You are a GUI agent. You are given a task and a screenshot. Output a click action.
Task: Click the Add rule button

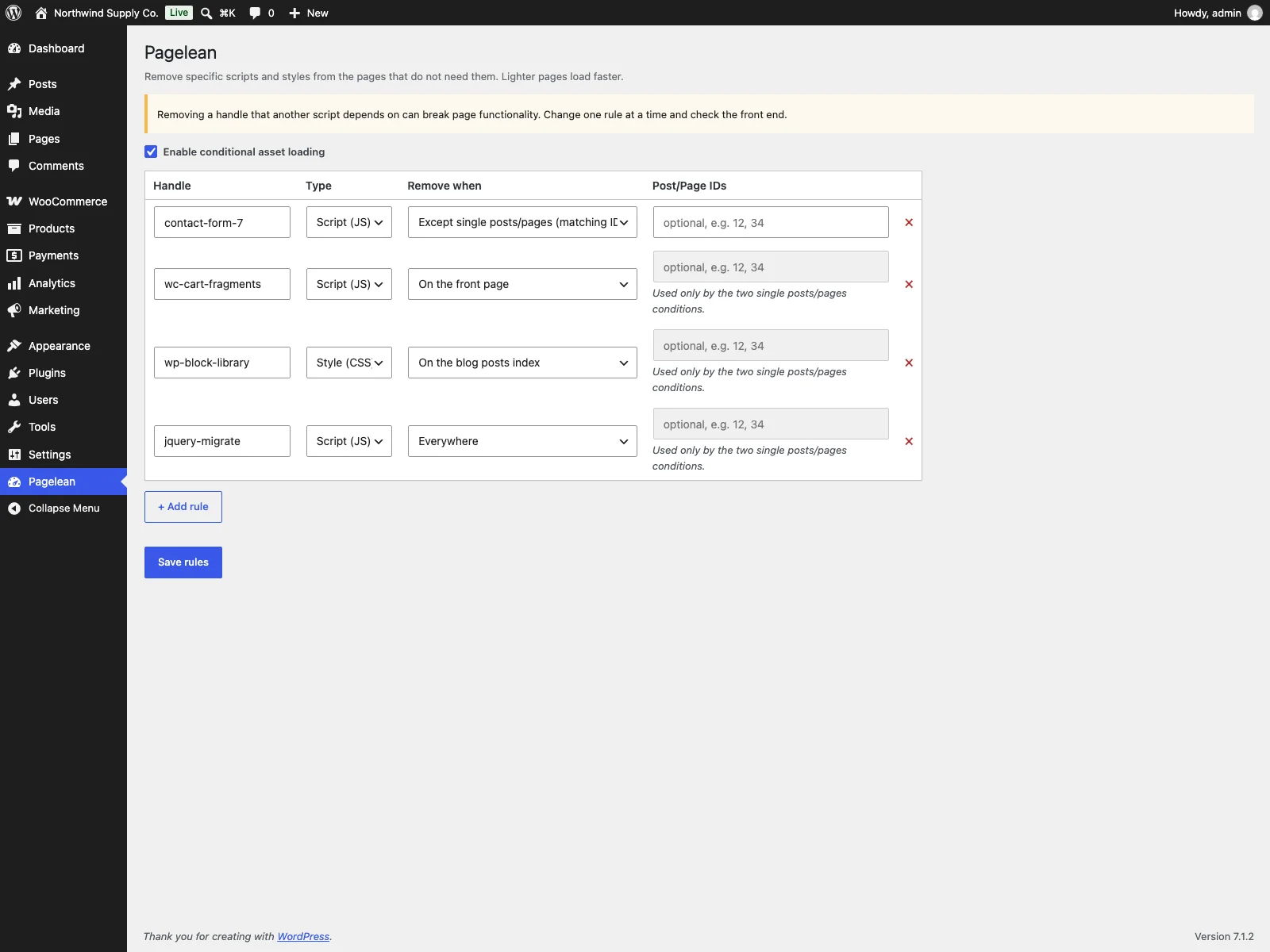tap(183, 507)
